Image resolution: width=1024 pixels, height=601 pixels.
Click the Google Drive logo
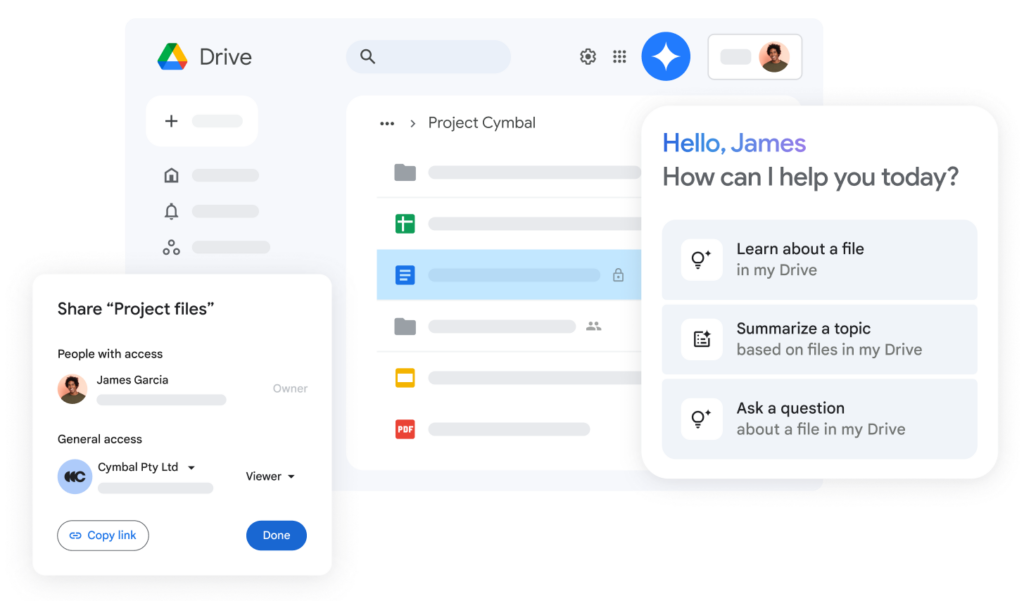(173, 57)
